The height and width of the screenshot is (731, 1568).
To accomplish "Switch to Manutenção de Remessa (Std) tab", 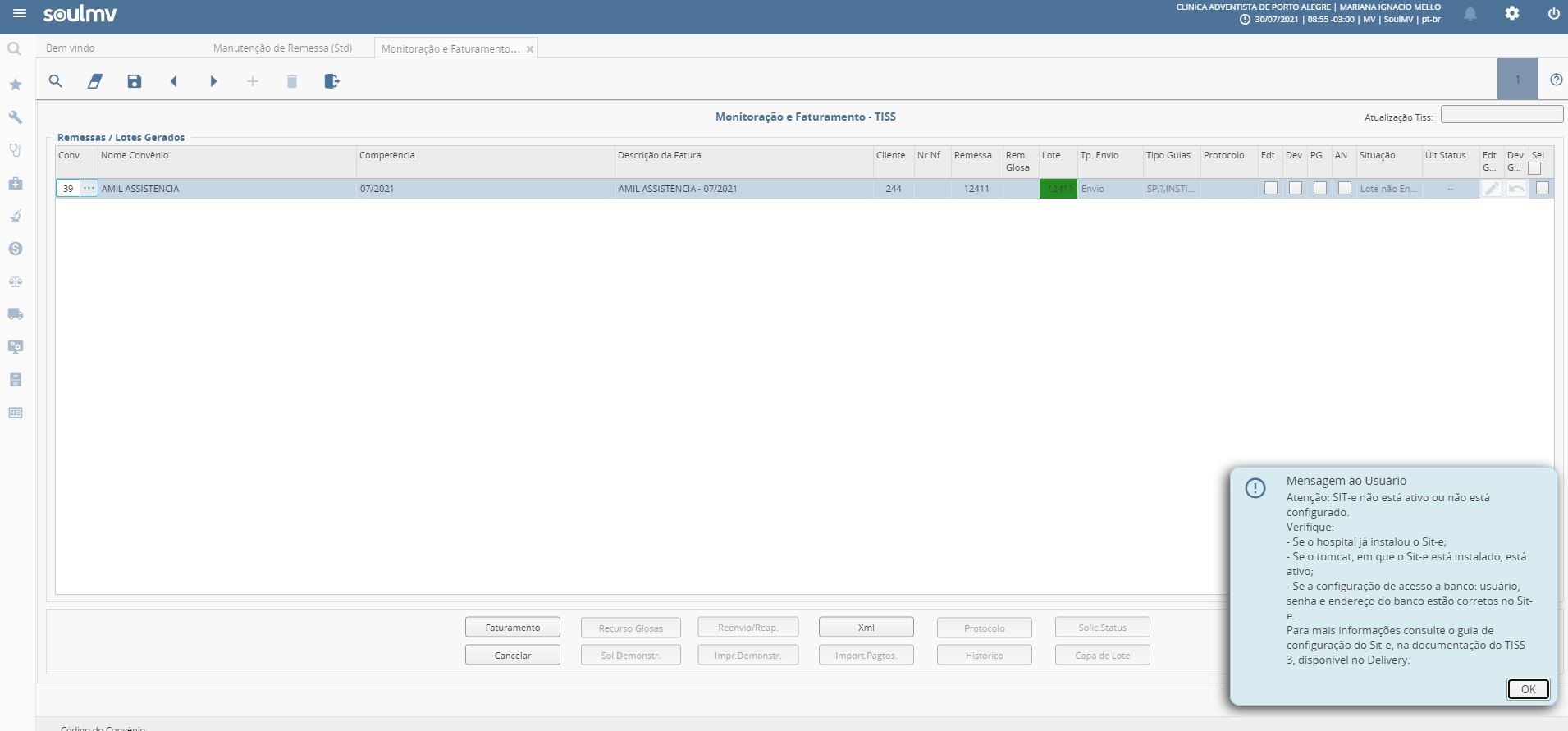I will click(x=283, y=48).
